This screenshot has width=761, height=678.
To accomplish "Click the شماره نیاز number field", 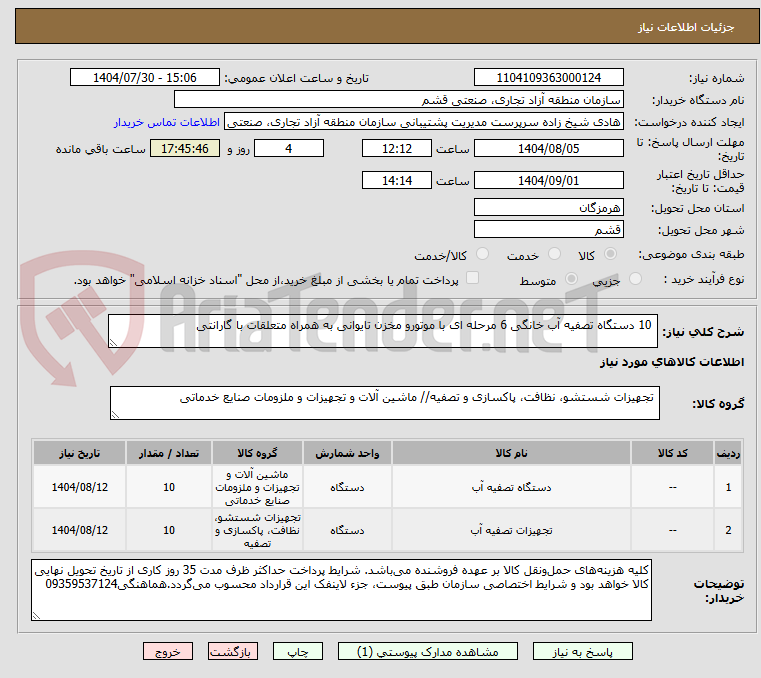I will point(548,78).
